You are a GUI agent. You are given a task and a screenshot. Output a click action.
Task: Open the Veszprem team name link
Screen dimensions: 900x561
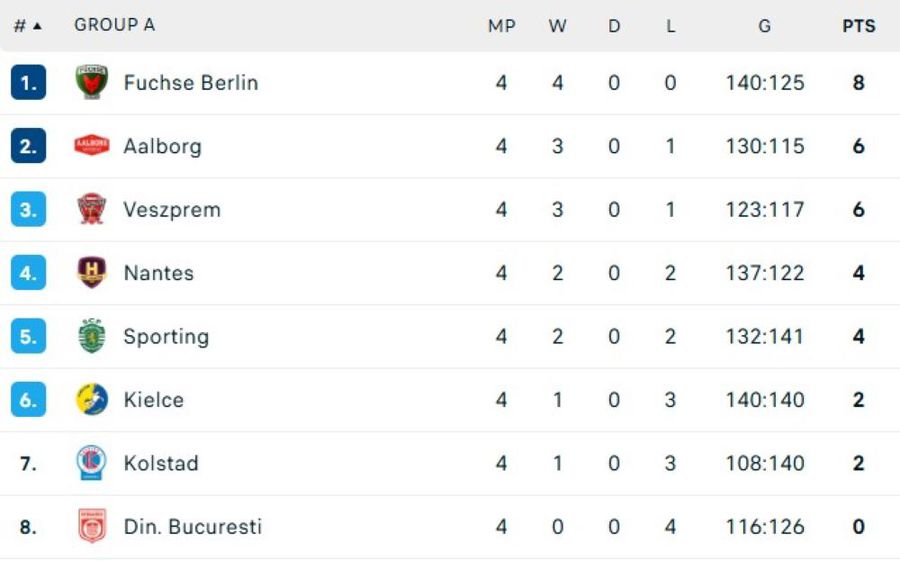click(x=172, y=210)
